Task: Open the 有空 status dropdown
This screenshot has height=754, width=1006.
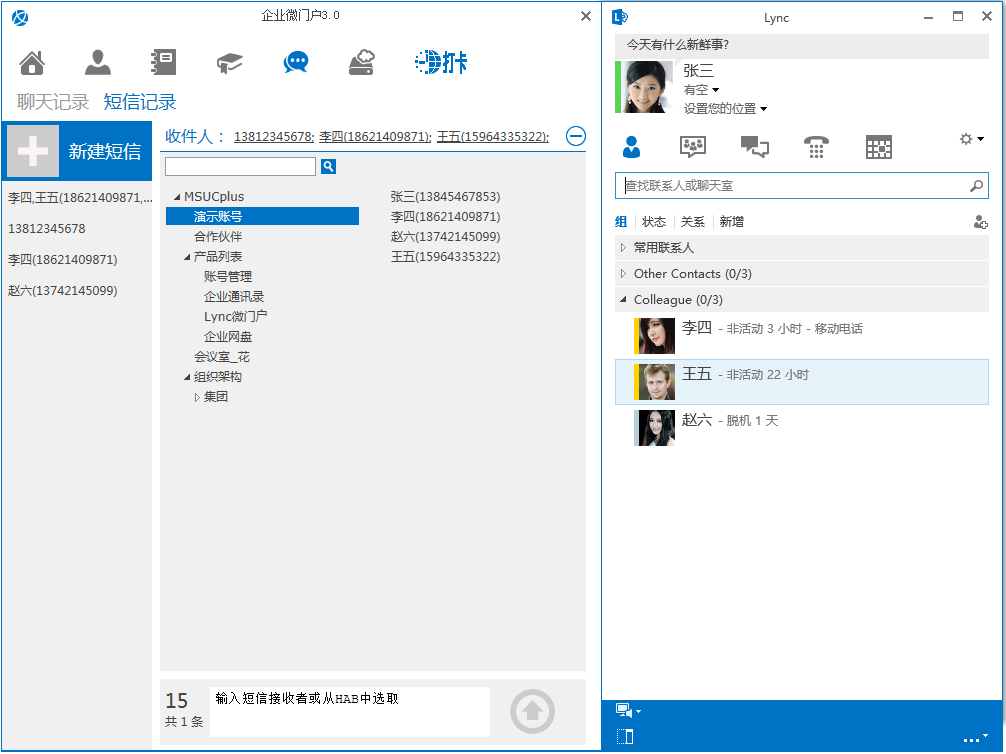Action: [x=701, y=90]
